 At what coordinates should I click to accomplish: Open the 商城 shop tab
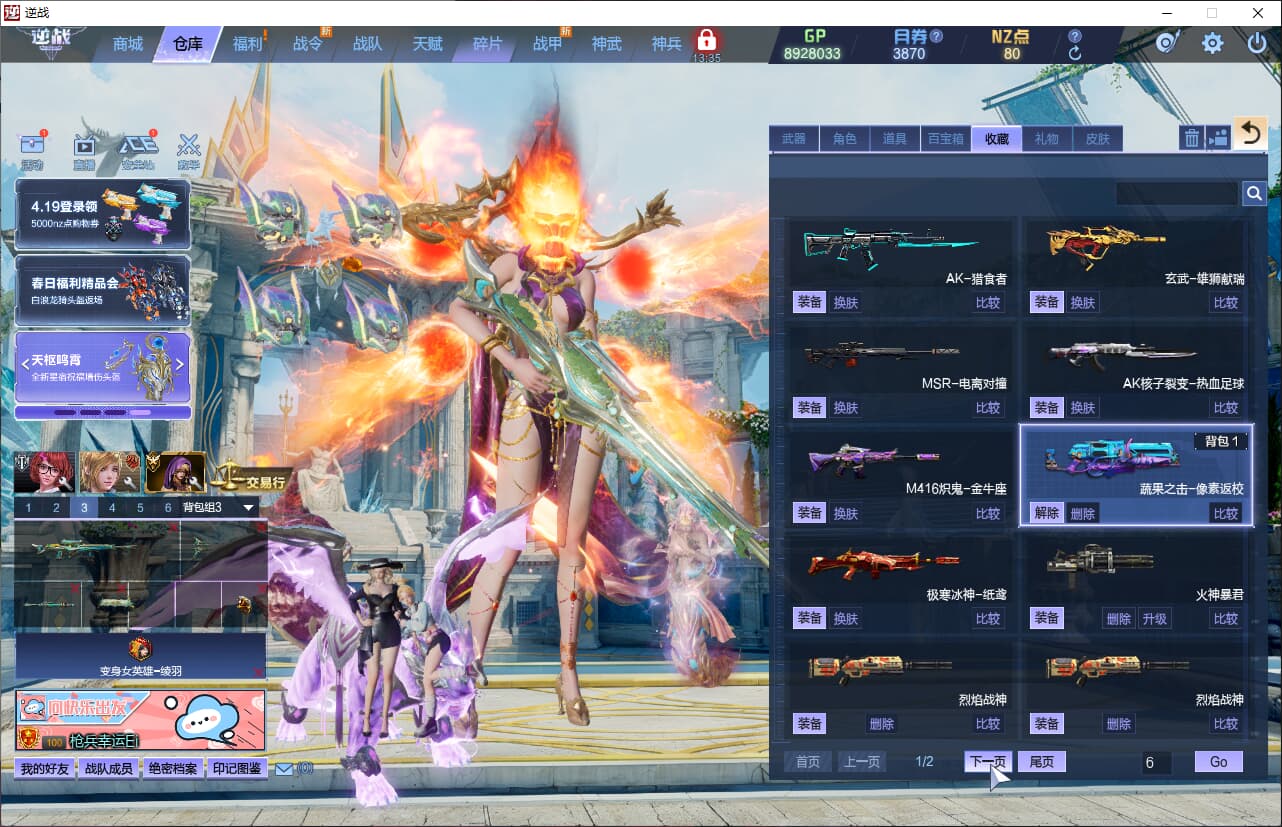coord(128,44)
